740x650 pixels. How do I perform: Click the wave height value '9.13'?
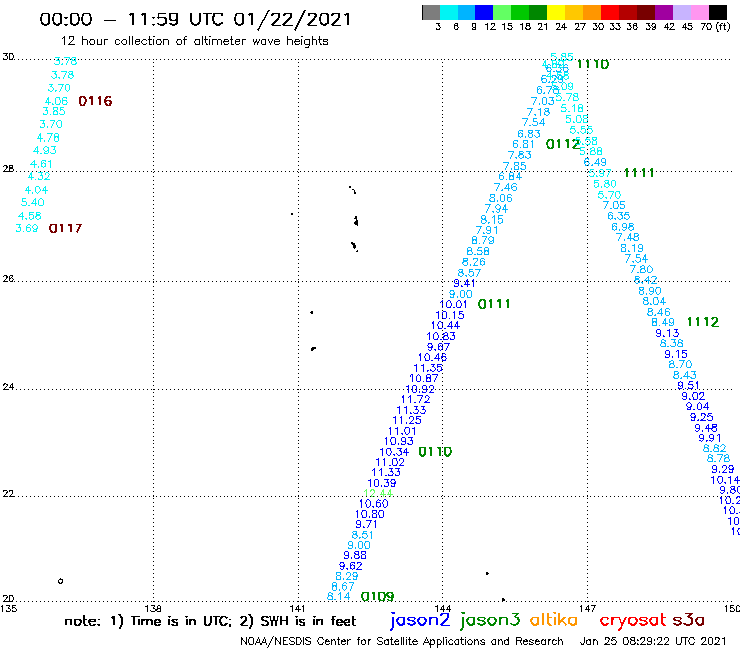(667, 333)
